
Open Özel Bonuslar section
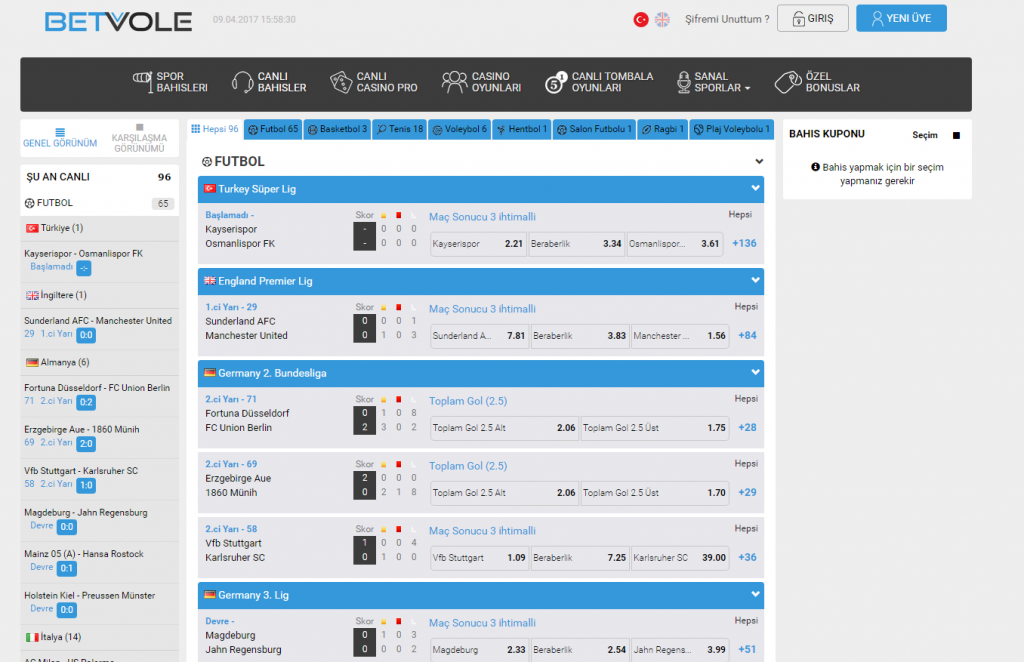click(817, 82)
